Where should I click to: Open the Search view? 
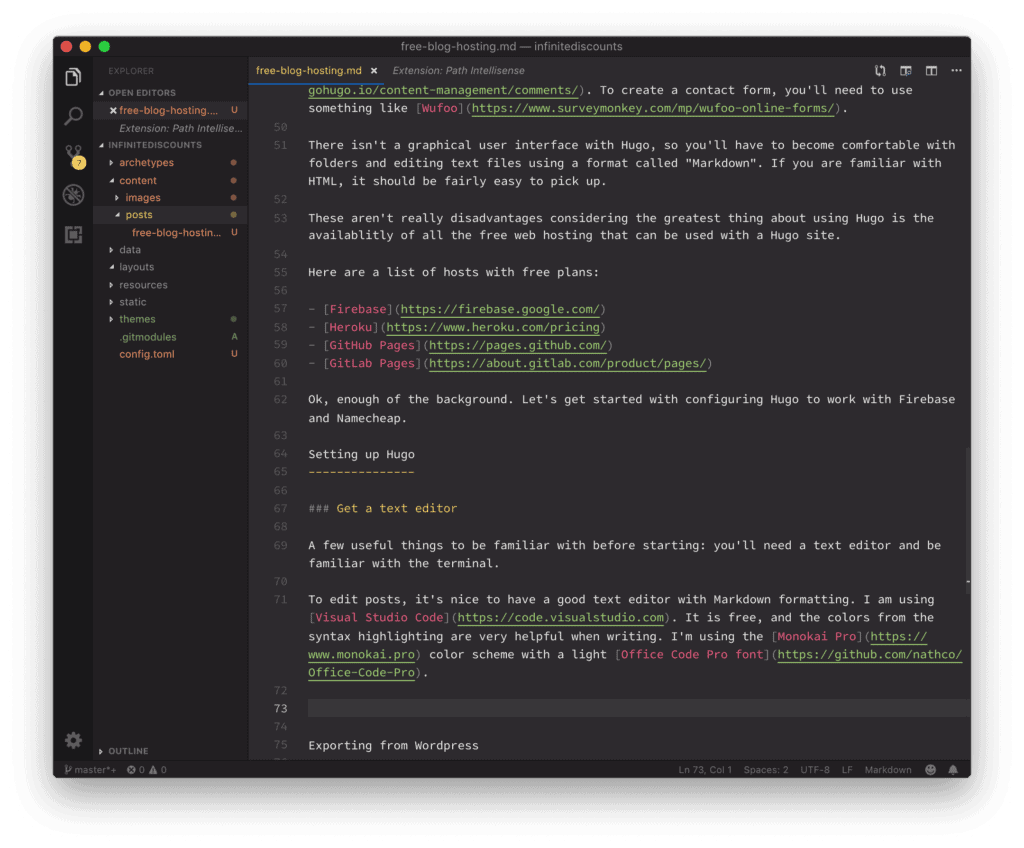[x=73, y=117]
